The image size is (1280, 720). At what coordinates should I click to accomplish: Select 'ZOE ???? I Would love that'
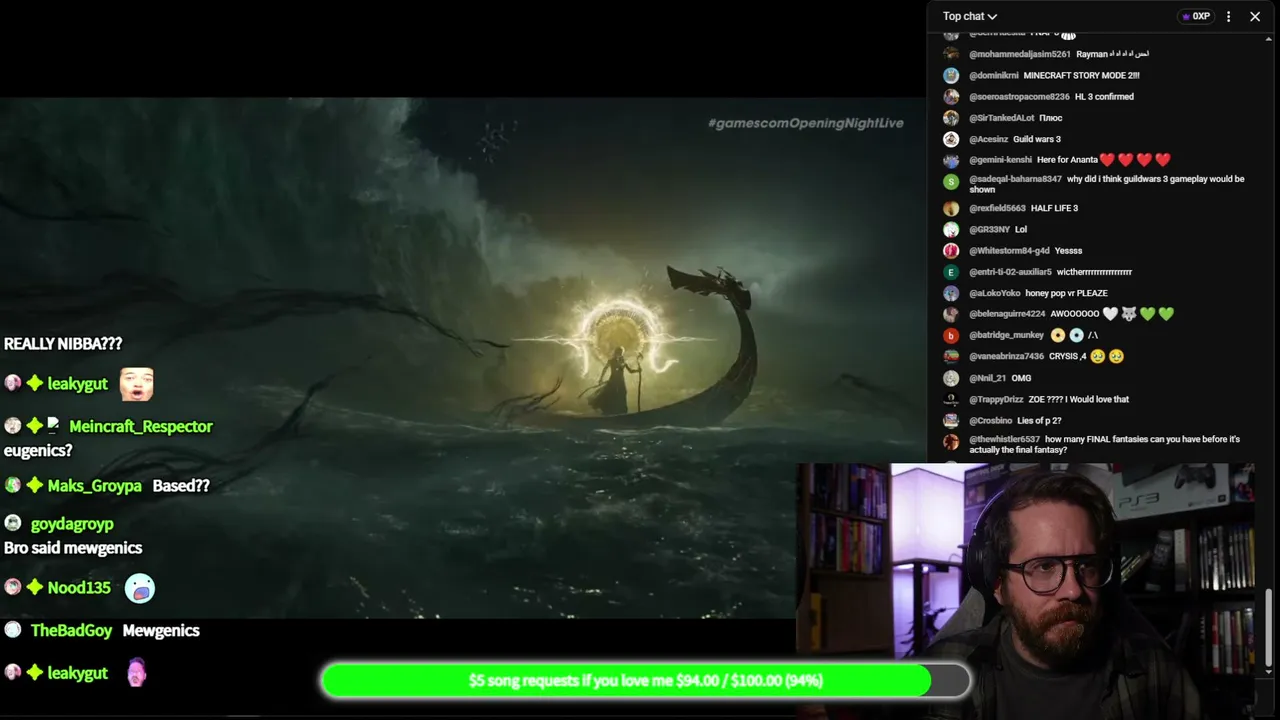[1079, 399]
